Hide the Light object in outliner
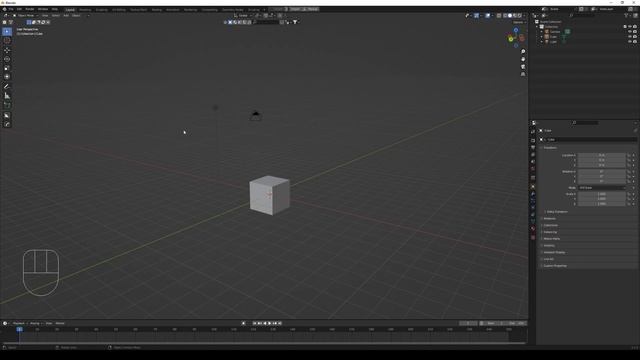This screenshot has width=640, height=360. [x=630, y=41]
